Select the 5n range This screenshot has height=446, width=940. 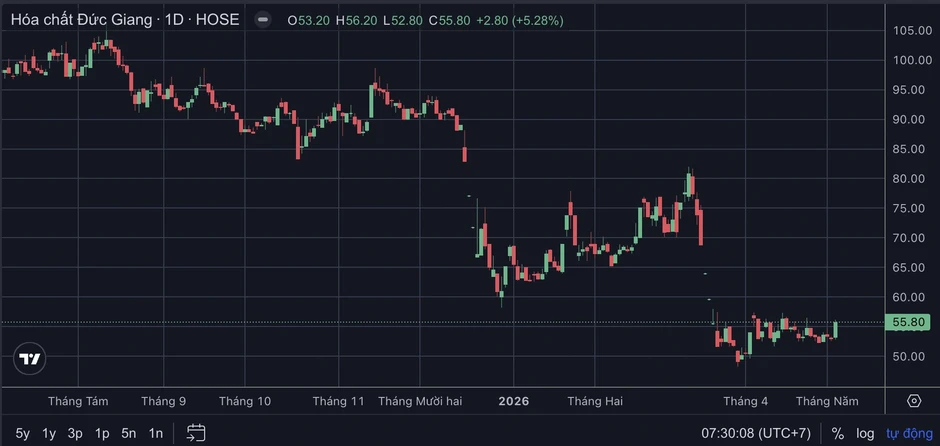[128, 433]
